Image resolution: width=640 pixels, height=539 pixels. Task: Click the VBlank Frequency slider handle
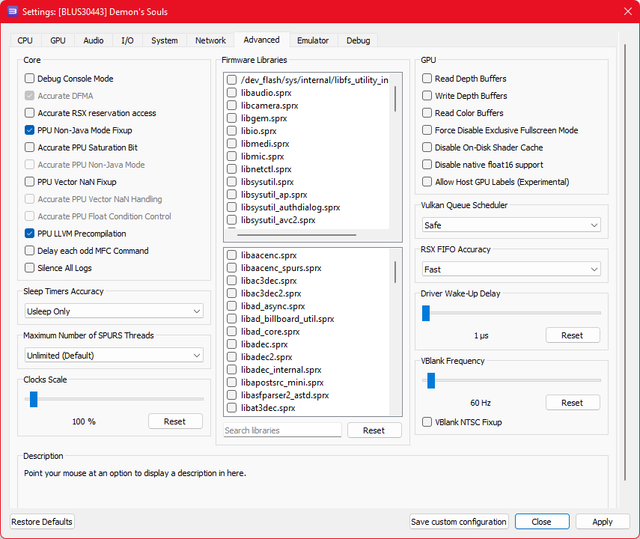[x=431, y=381]
